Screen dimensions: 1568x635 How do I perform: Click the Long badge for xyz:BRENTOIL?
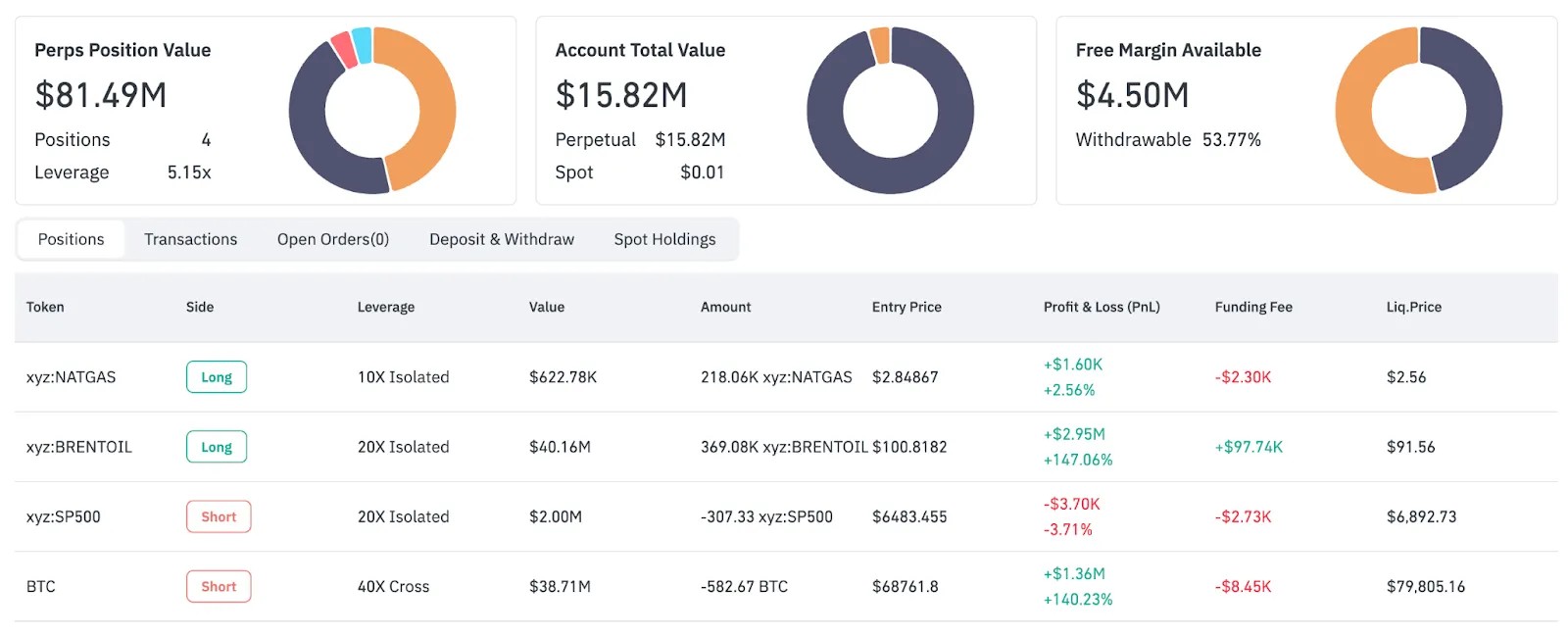[216, 447]
